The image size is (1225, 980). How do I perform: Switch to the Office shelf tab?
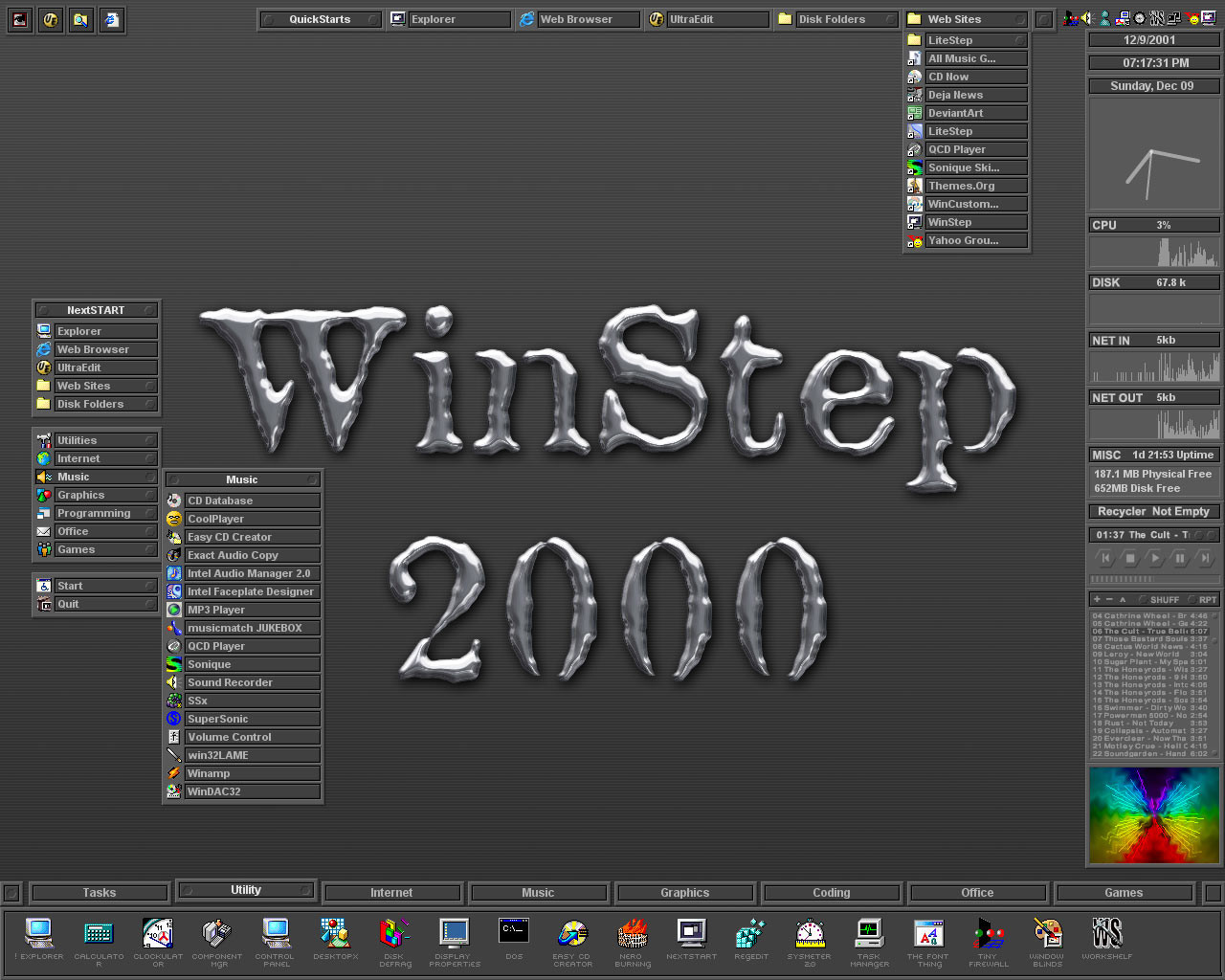tap(977, 893)
